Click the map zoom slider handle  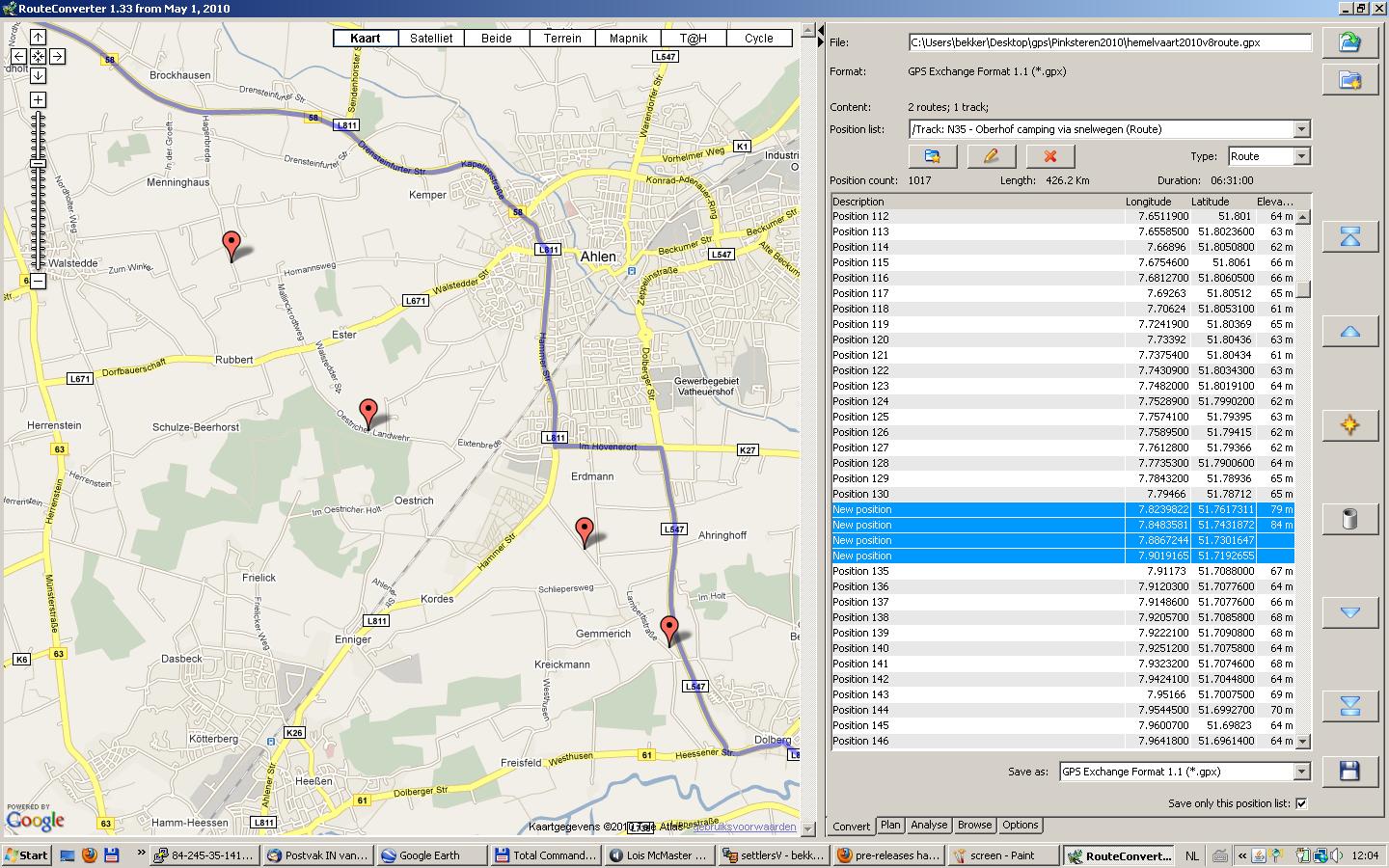coord(38,164)
